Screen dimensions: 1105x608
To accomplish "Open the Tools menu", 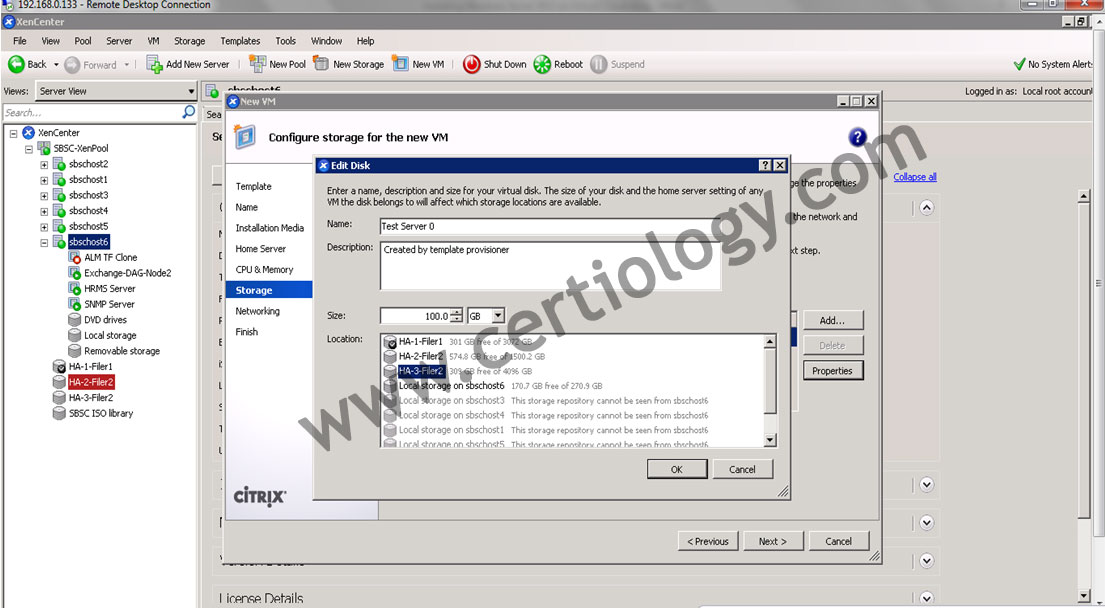I will click(x=285, y=41).
